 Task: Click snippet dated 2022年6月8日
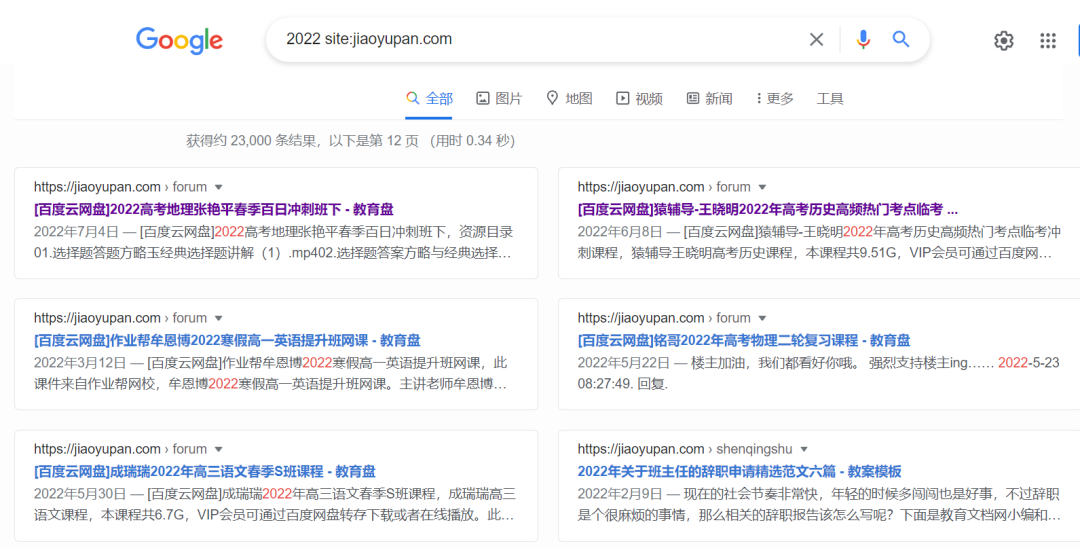pos(819,242)
